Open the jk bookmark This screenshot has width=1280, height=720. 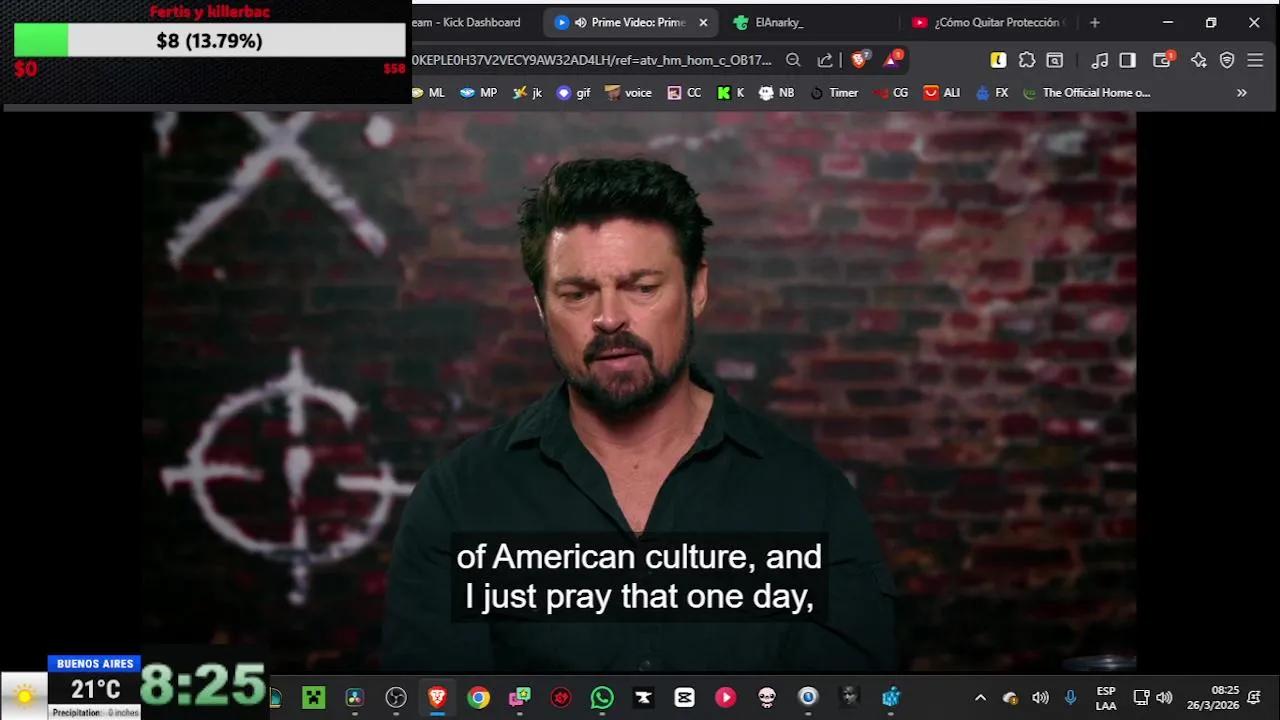coord(527,93)
